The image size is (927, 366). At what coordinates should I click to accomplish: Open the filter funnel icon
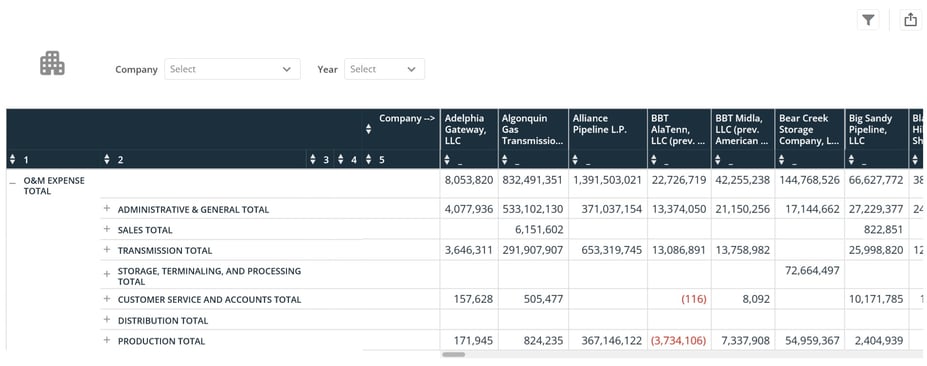click(x=867, y=20)
